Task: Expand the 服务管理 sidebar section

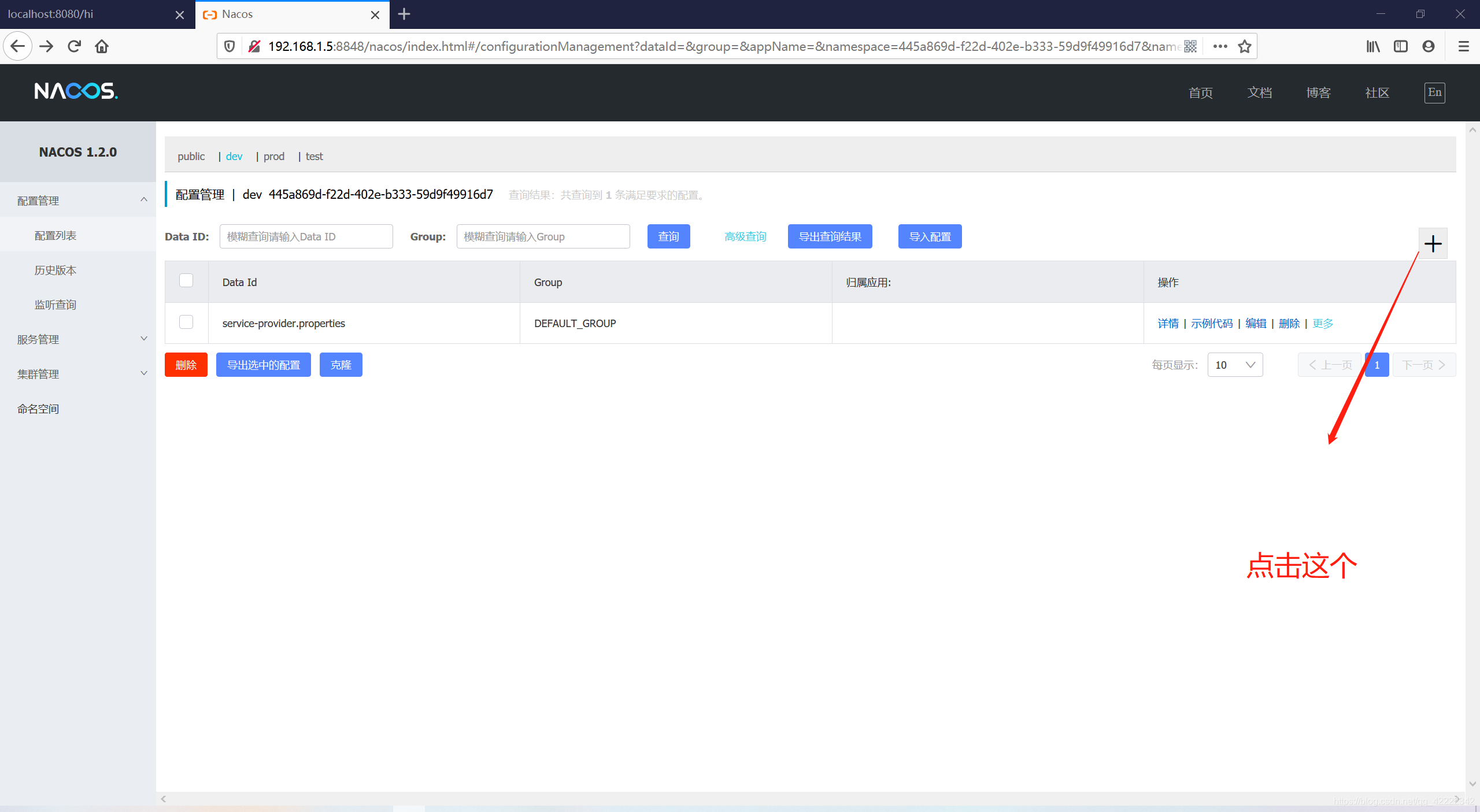Action: point(78,339)
